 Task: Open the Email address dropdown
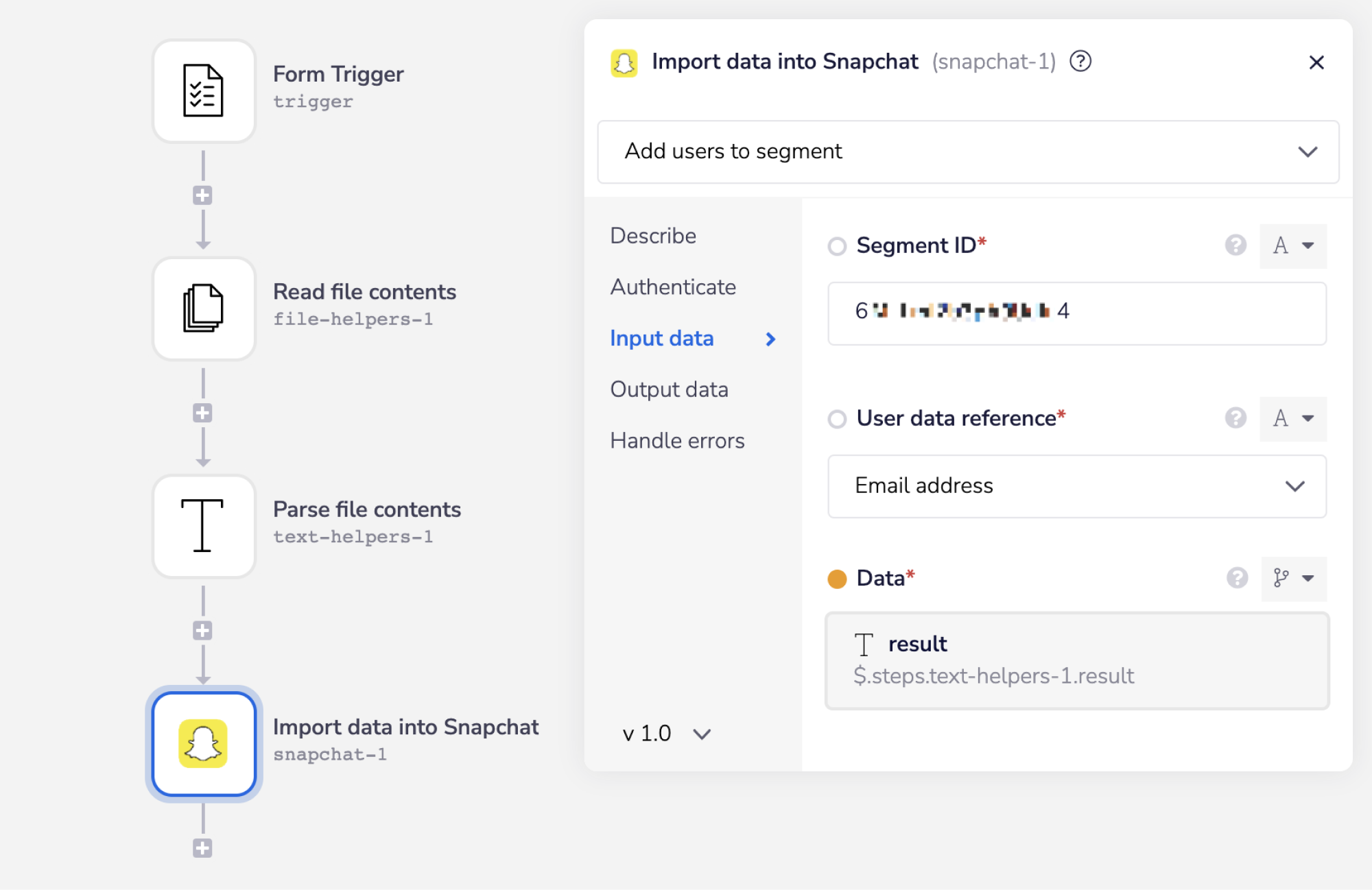(x=1076, y=486)
